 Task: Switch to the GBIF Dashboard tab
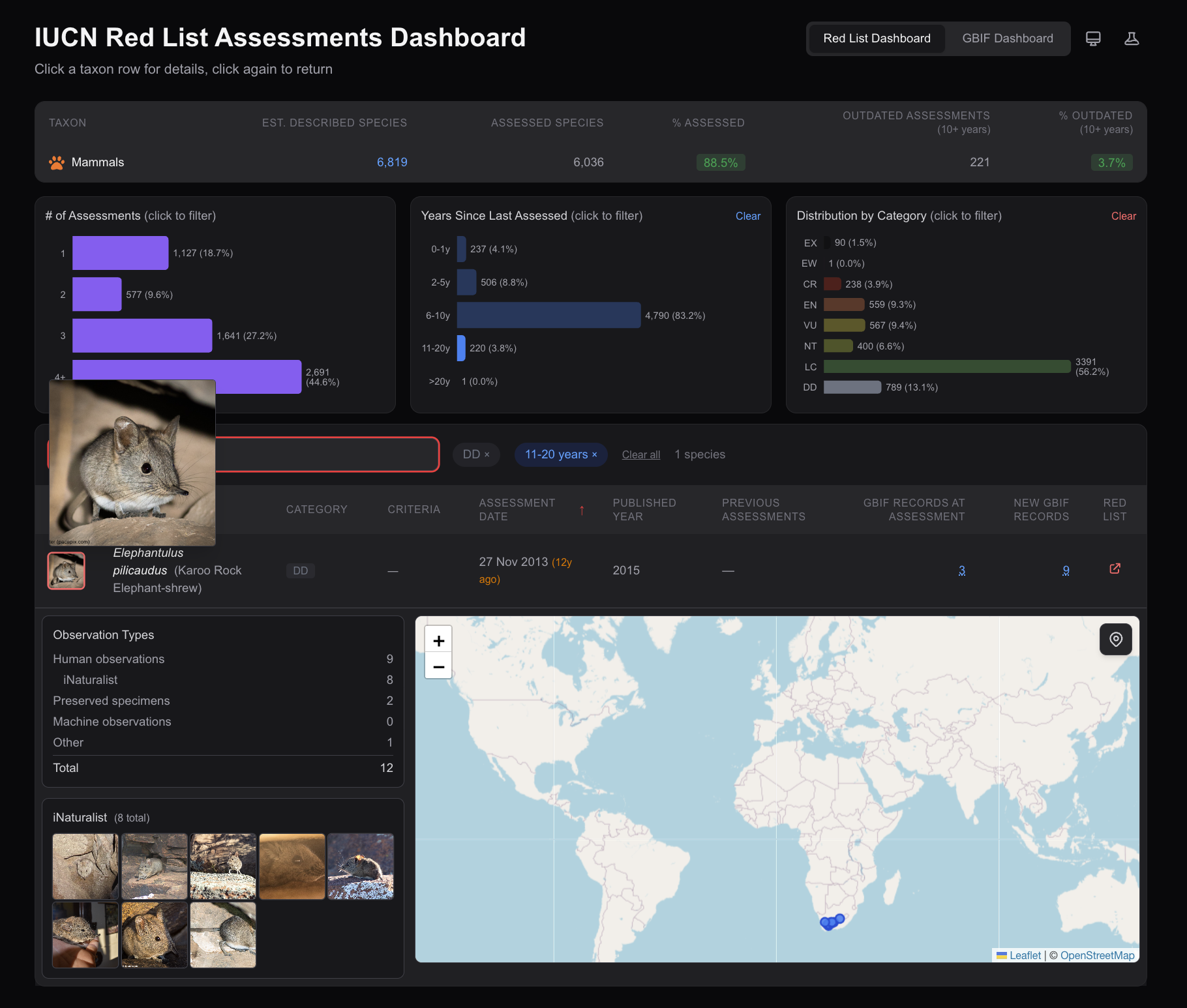[1007, 38]
